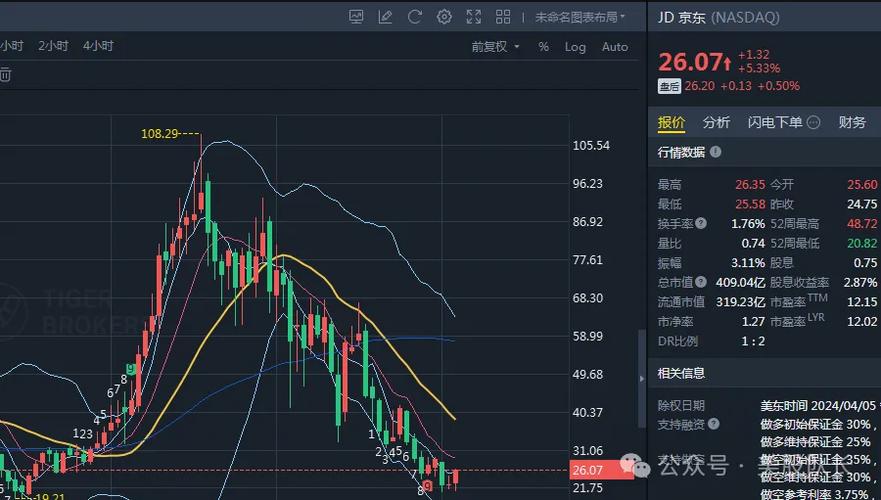Click help icon next to 支持融资

pos(713,424)
